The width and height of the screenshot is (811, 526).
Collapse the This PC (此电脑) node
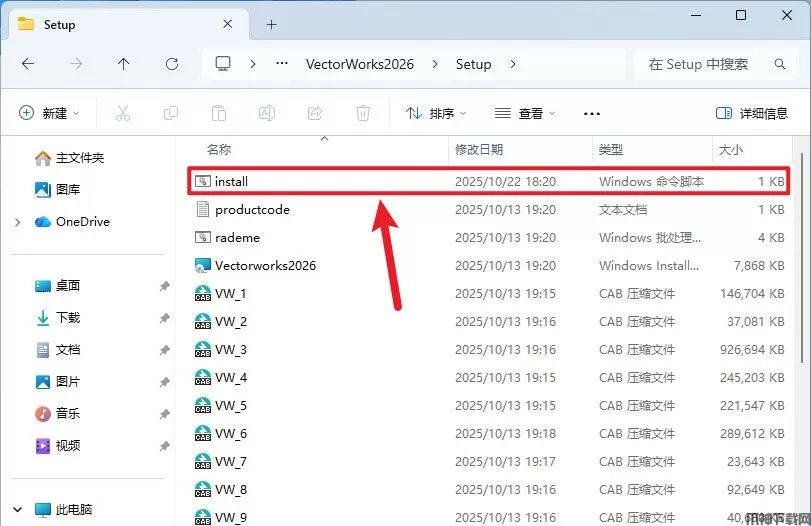click(x=18, y=510)
